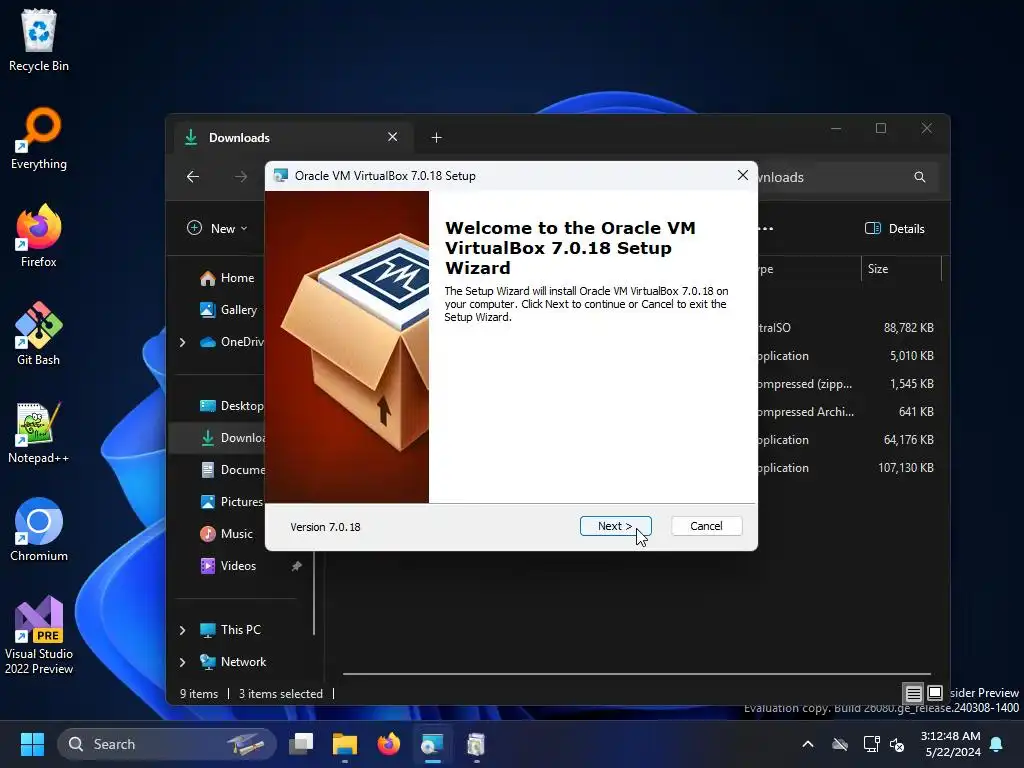The height and width of the screenshot is (768, 1024).
Task: Open the Recycle Bin desktop icon
Action: pos(39,40)
